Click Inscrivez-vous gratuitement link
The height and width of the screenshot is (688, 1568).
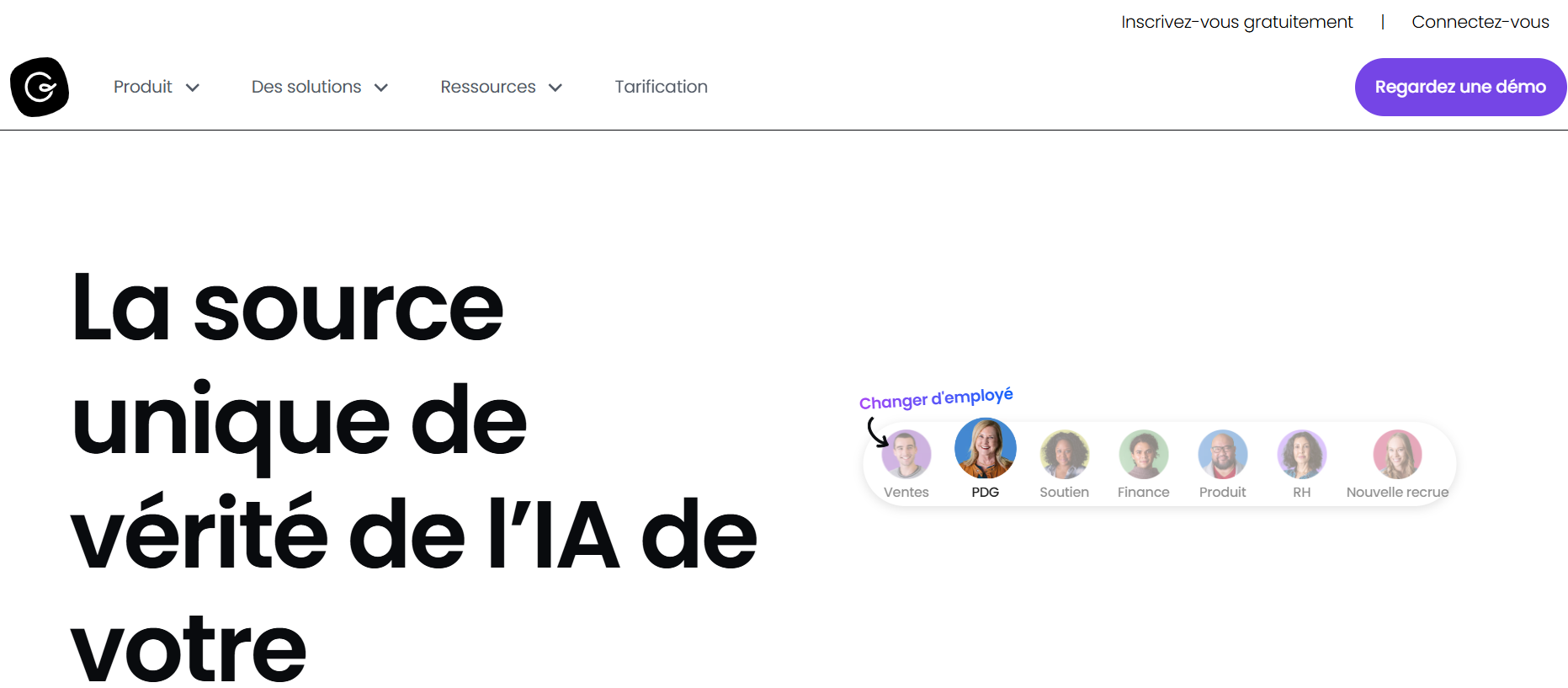click(x=1236, y=22)
